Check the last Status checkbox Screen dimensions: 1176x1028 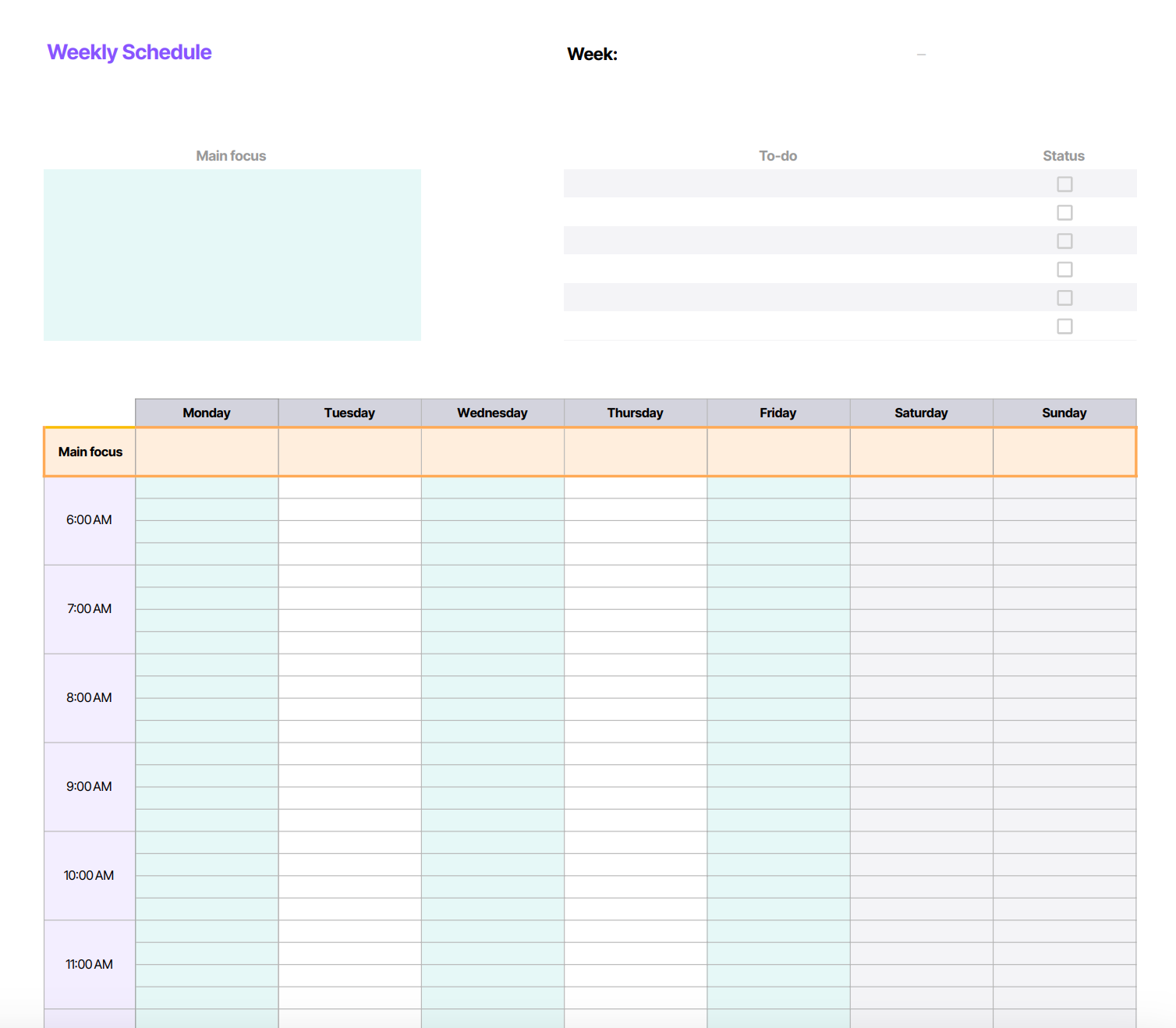coord(1064,326)
